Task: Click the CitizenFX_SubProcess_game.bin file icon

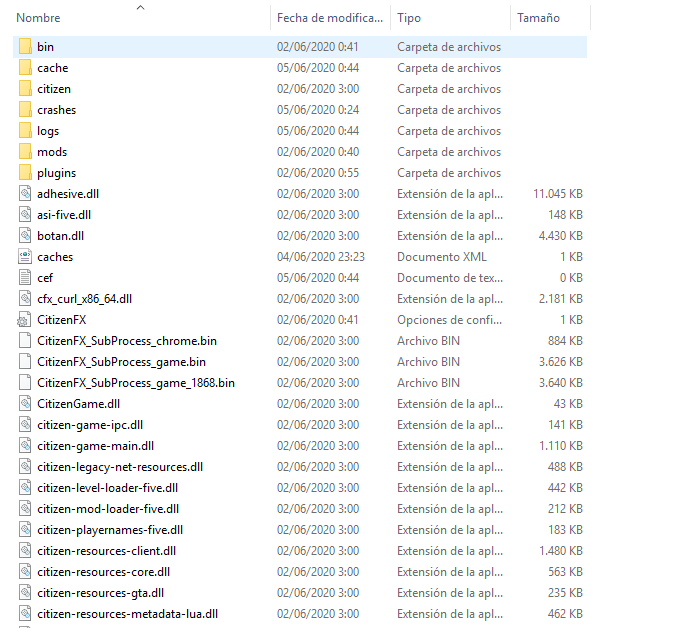Action: tap(25, 362)
